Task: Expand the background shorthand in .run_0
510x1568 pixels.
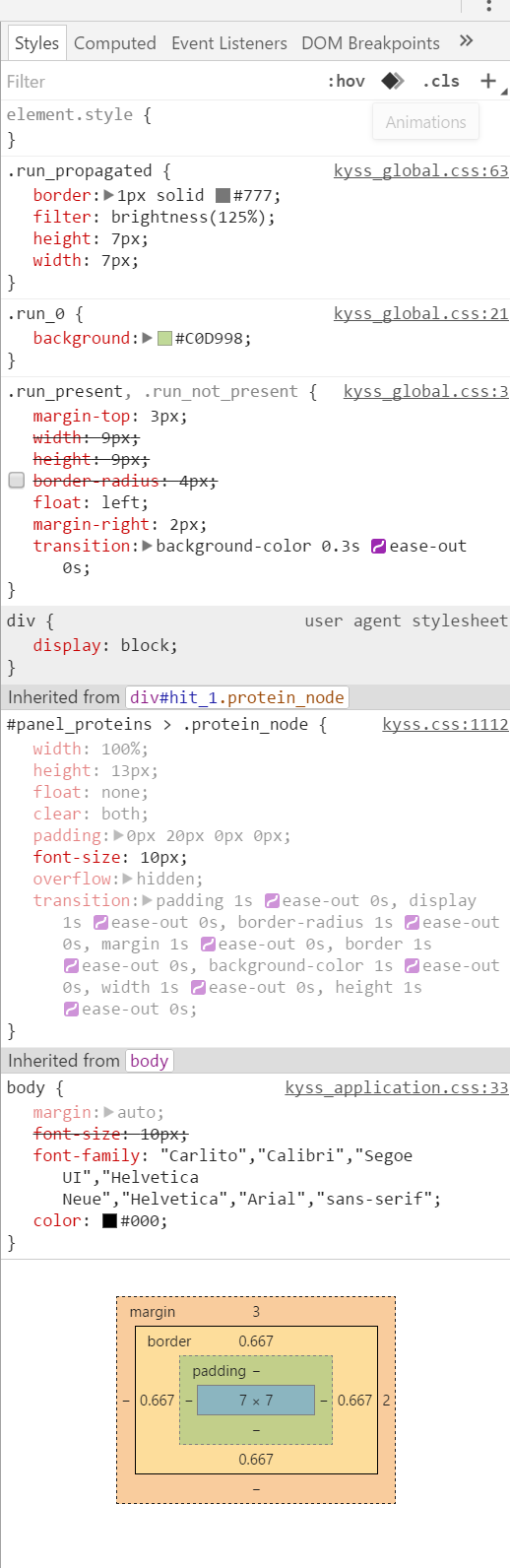Action: (x=148, y=338)
